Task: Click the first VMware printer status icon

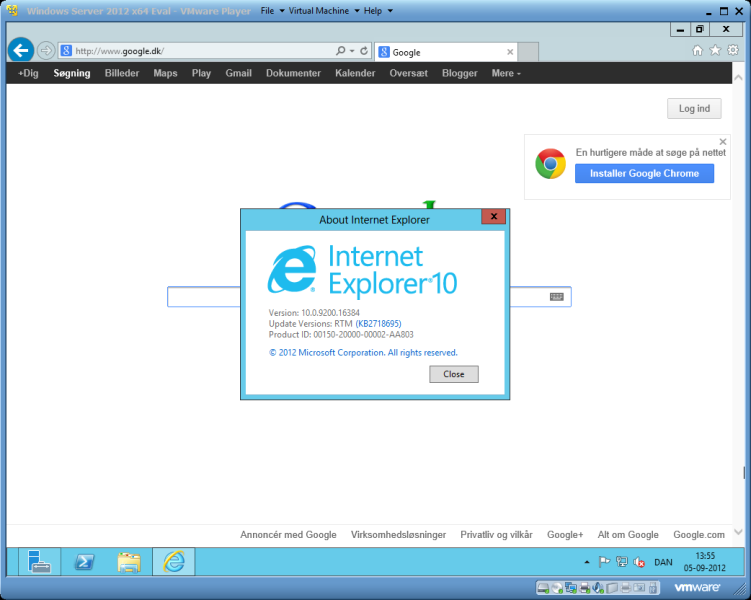Action: 584,588
